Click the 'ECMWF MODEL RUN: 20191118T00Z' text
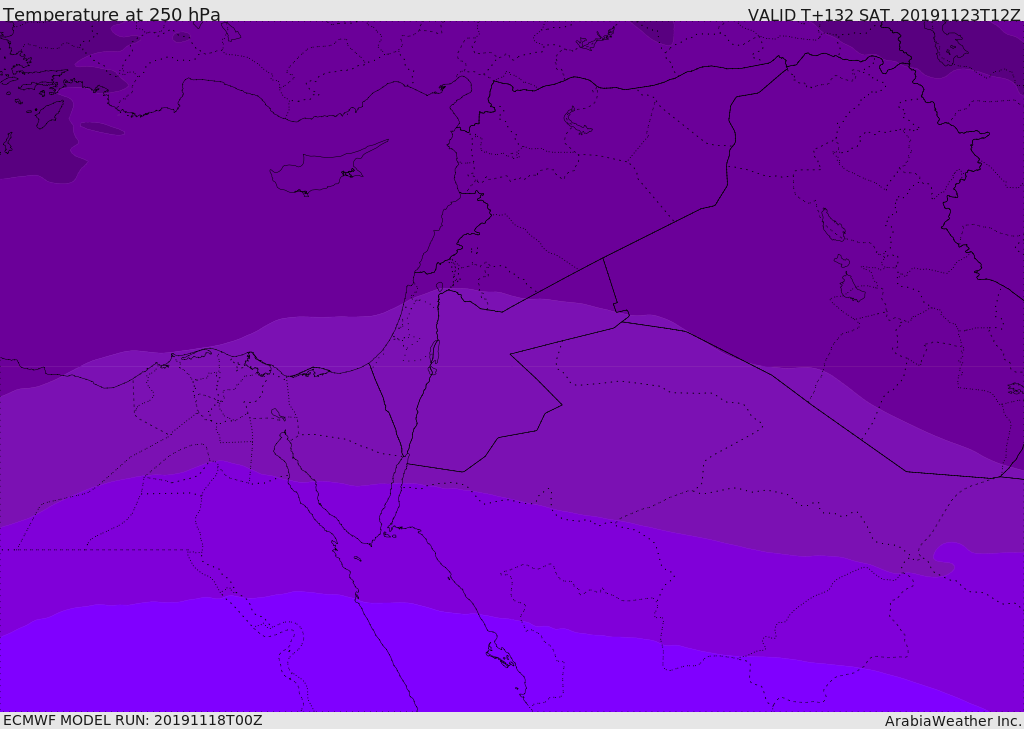Screen dimensions: 1024x729 tap(133, 721)
